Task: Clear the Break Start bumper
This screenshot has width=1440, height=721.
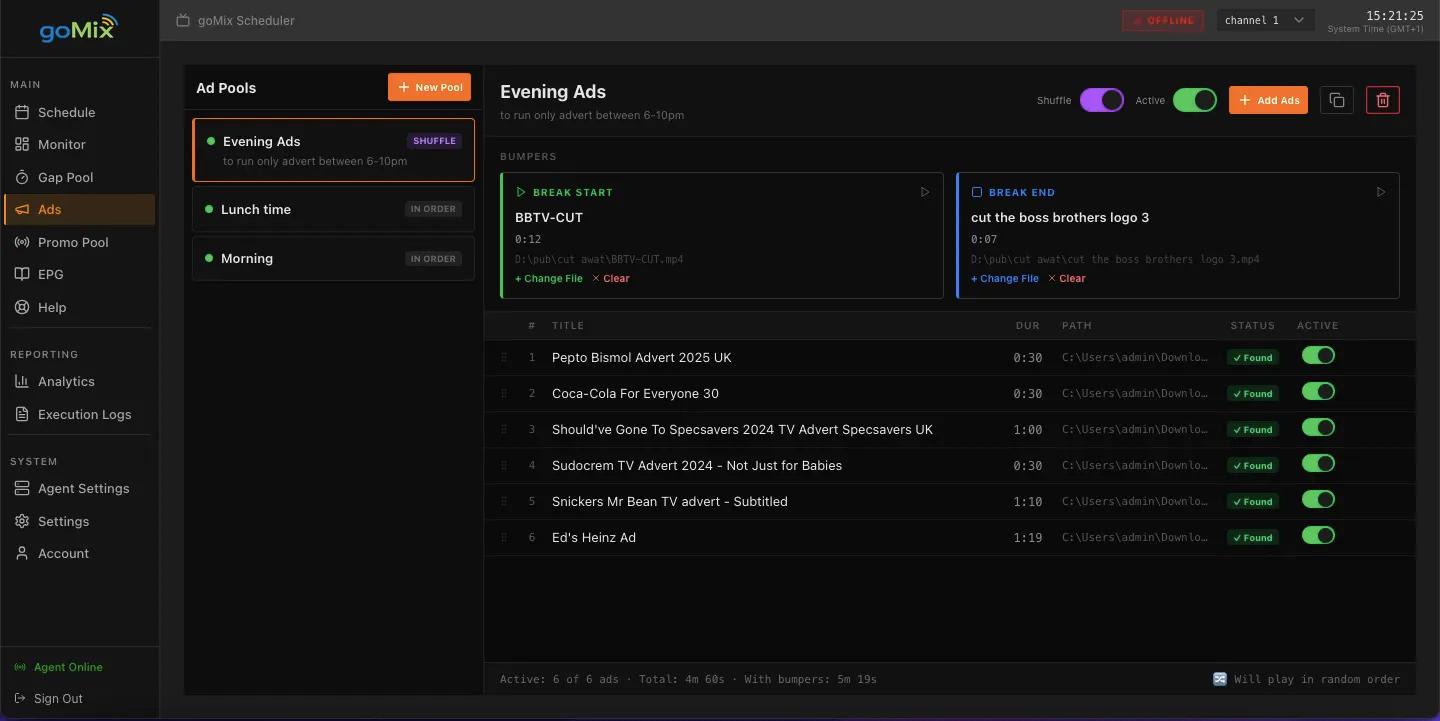Action: tap(611, 279)
